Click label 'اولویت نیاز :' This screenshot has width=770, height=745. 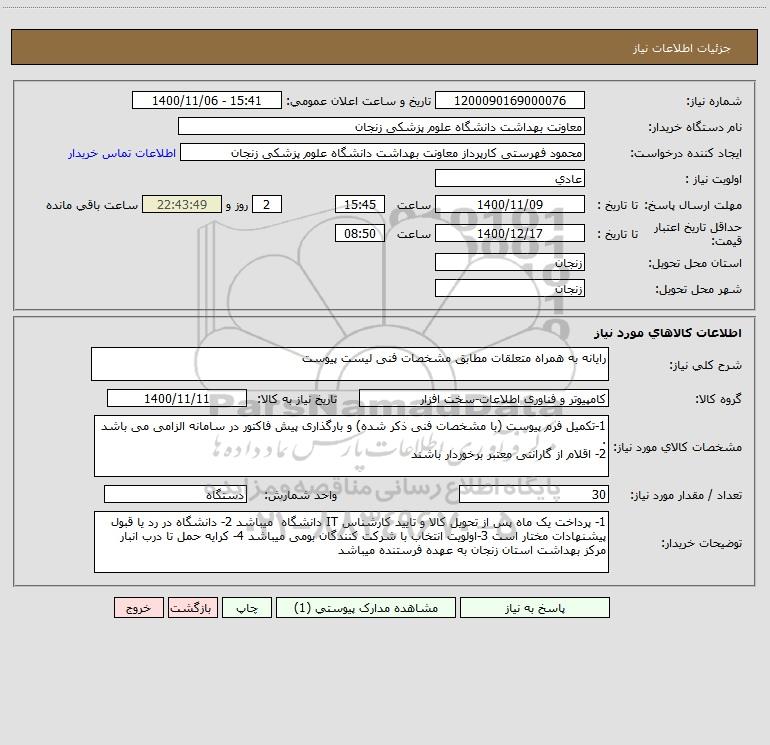(x=714, y=179)
